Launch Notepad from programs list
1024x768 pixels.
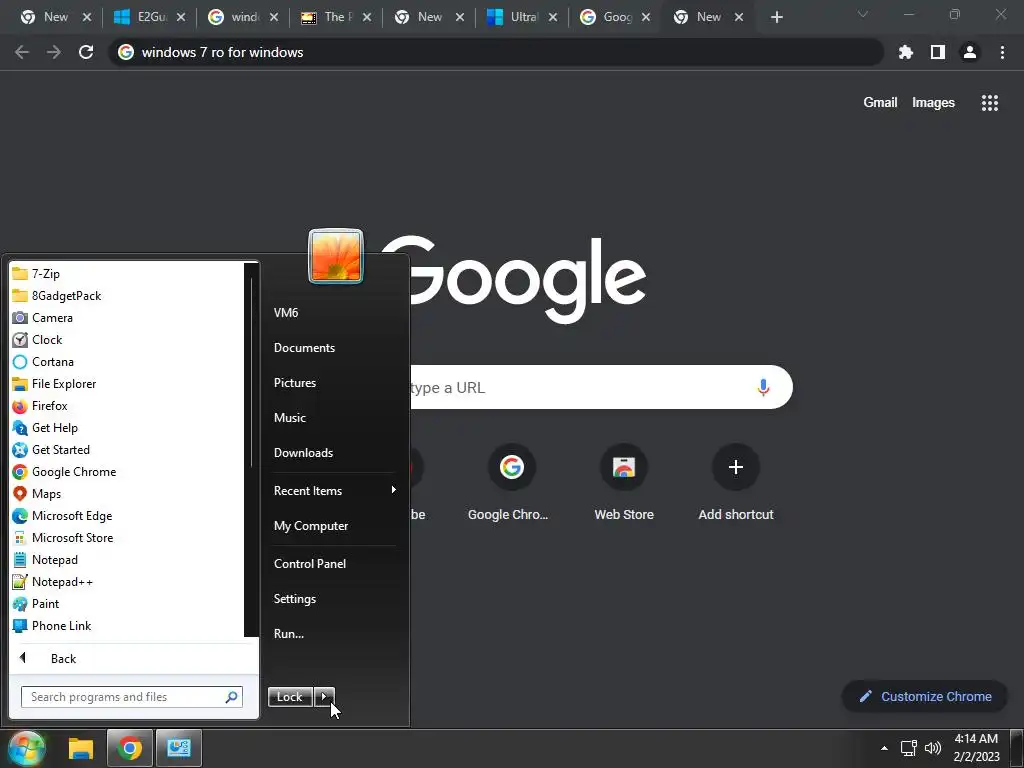(x=46, y=560)
